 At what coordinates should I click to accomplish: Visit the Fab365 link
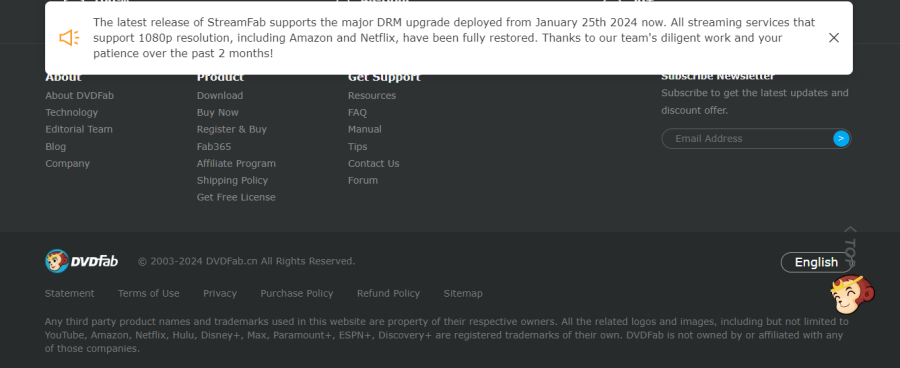214,146
